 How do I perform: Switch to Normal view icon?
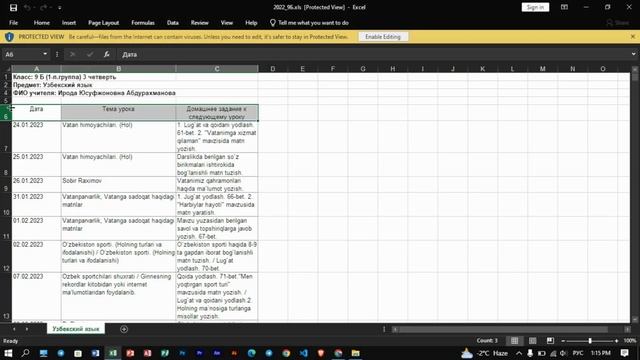(x=514, y=341)
